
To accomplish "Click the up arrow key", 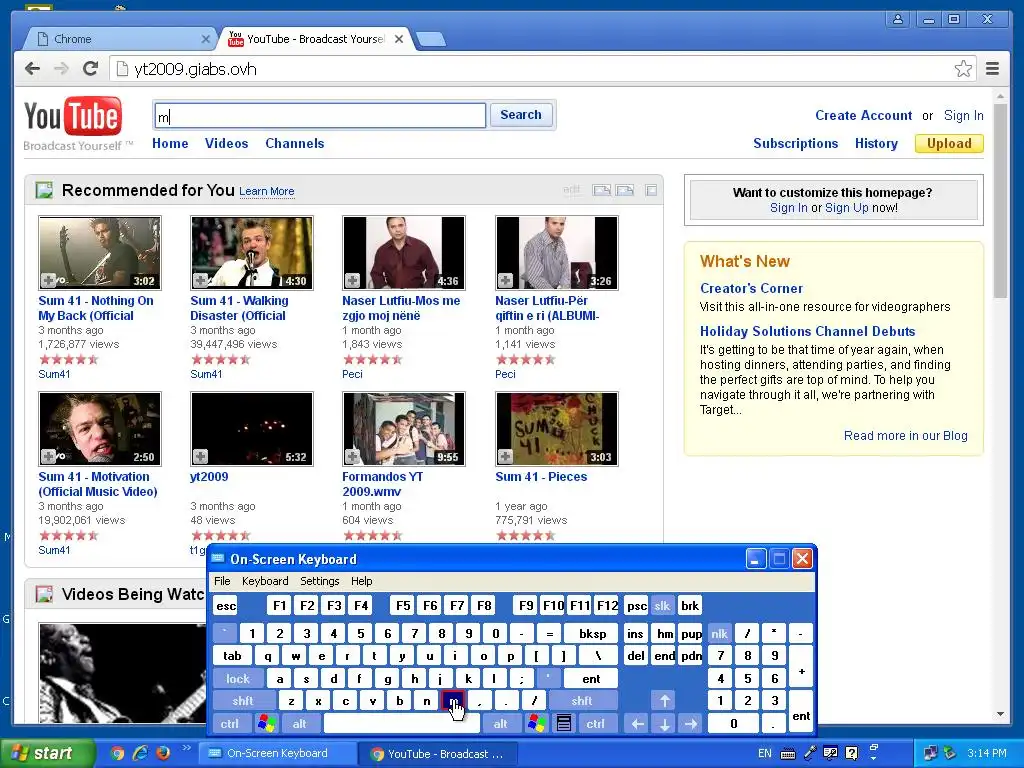I will click(x=664, y=701).
